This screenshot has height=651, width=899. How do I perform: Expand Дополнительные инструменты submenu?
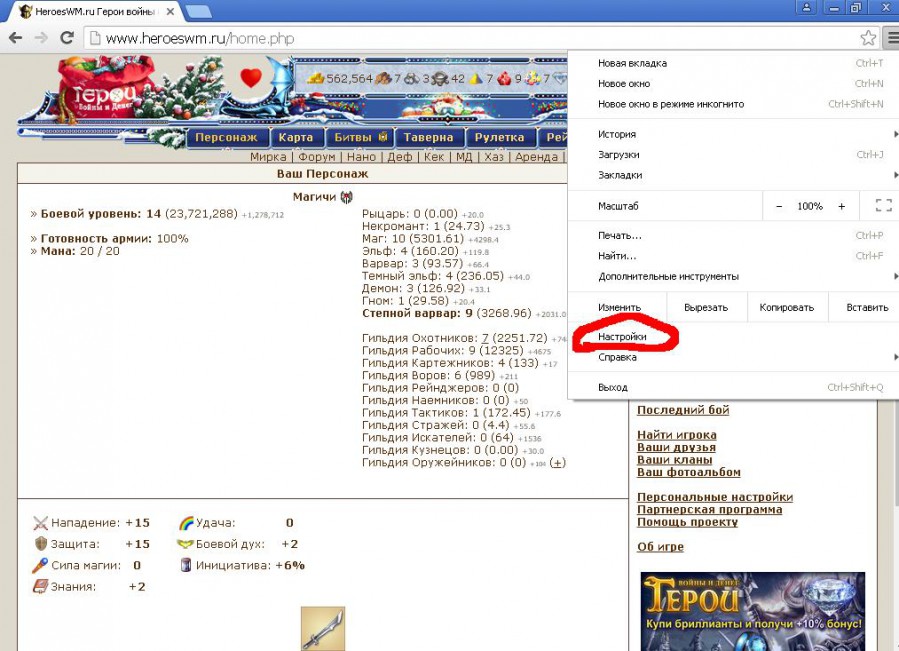click(x=733, y=276)
